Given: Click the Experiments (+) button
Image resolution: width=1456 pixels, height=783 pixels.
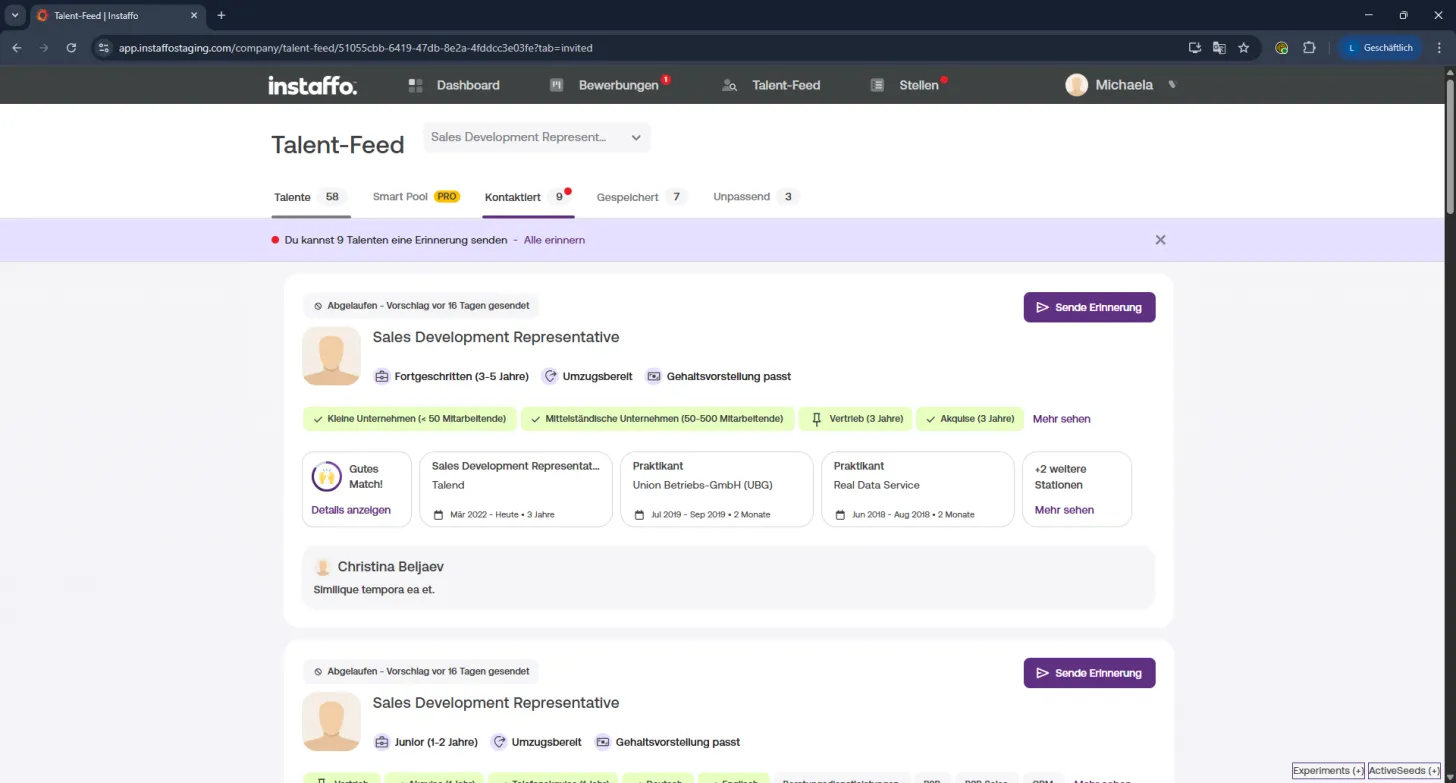Looking at the screenshot, I should (1328, 771).
